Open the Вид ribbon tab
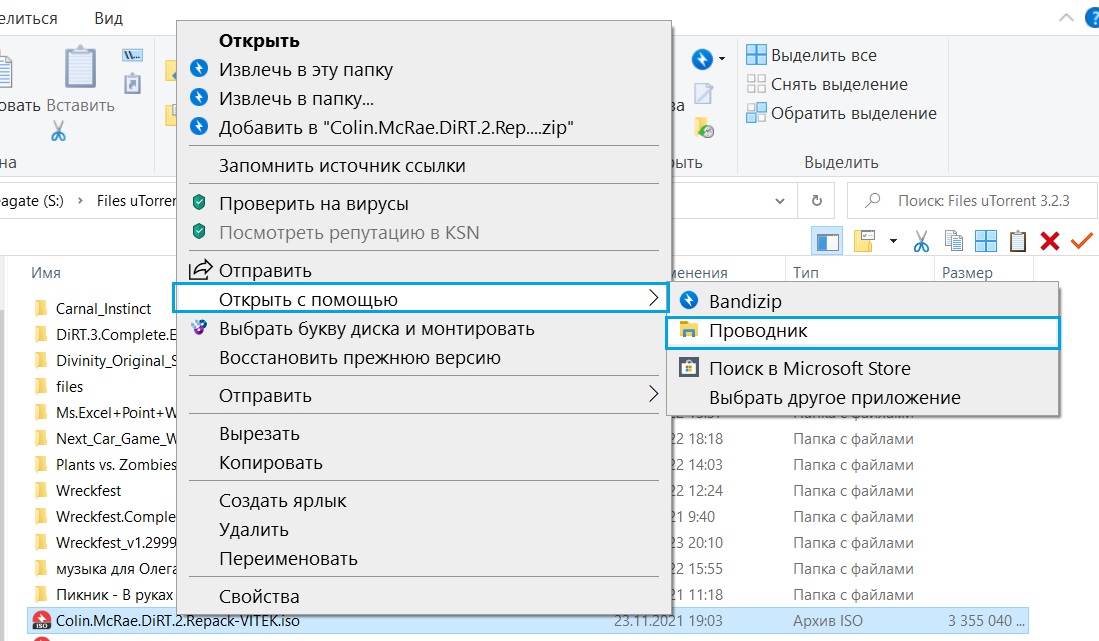This screenshot has height=641, width=1099. [x=109, y=18]
